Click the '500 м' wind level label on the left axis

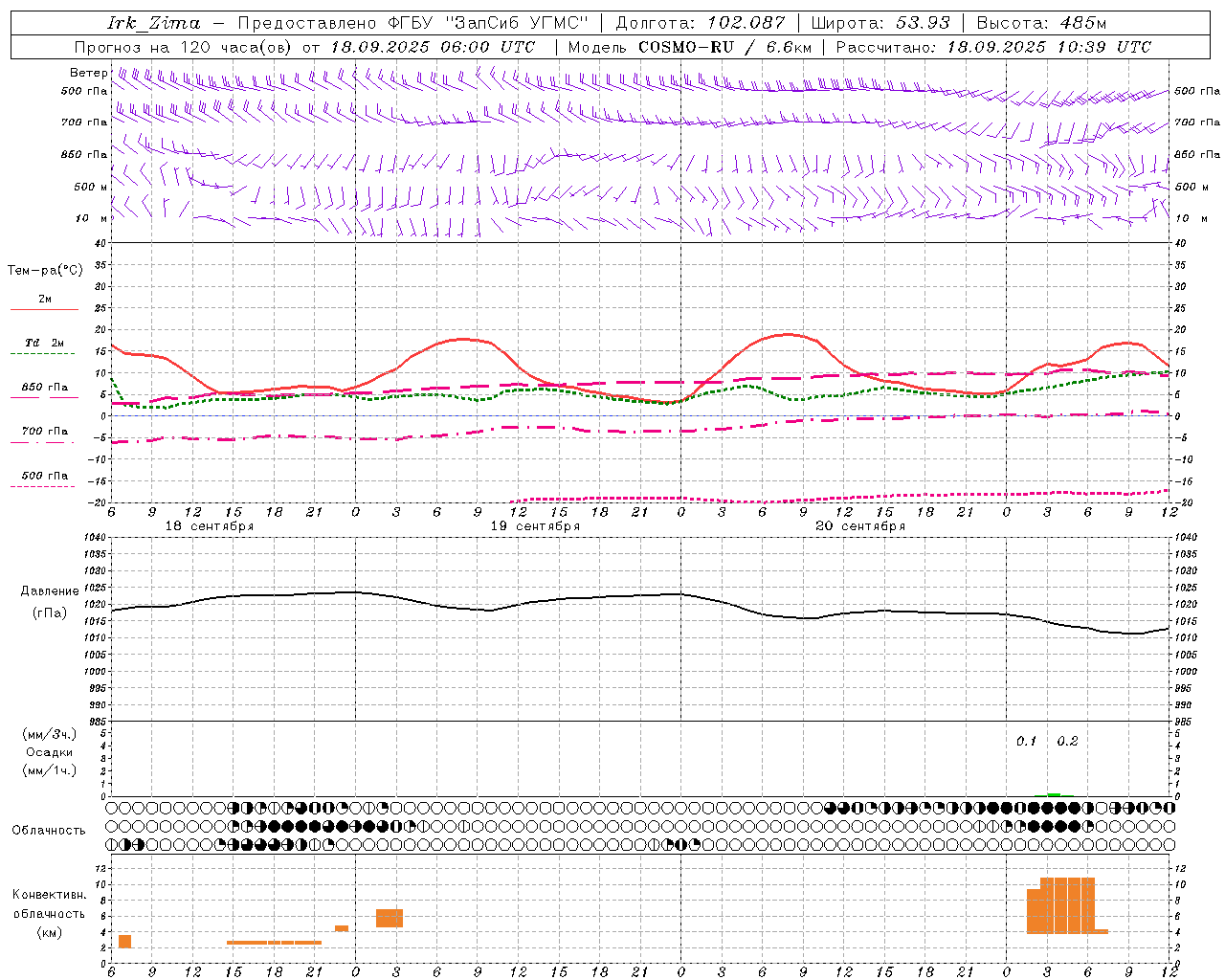91,187
